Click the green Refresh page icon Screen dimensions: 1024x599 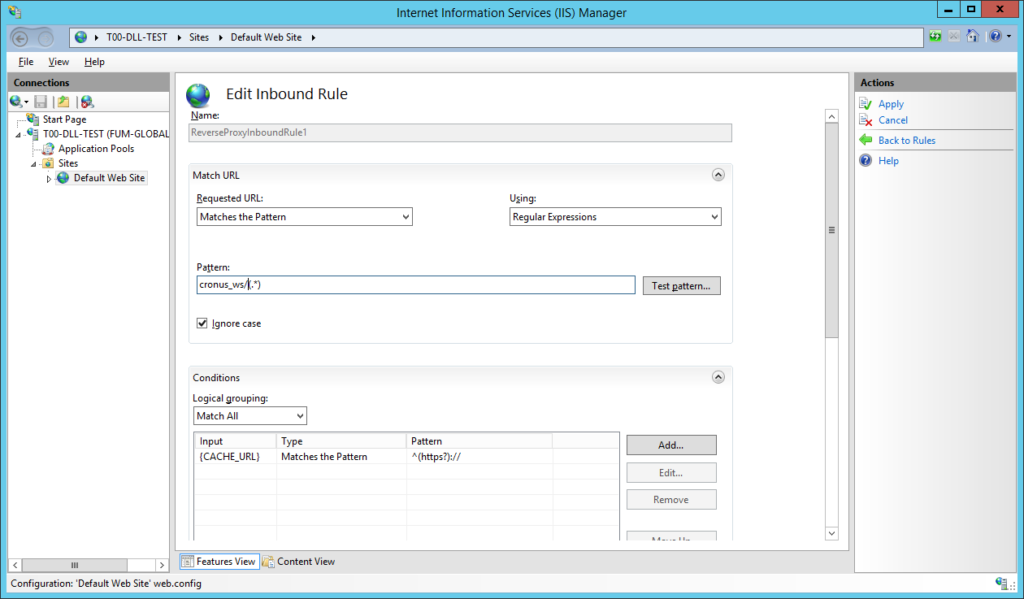935,37
